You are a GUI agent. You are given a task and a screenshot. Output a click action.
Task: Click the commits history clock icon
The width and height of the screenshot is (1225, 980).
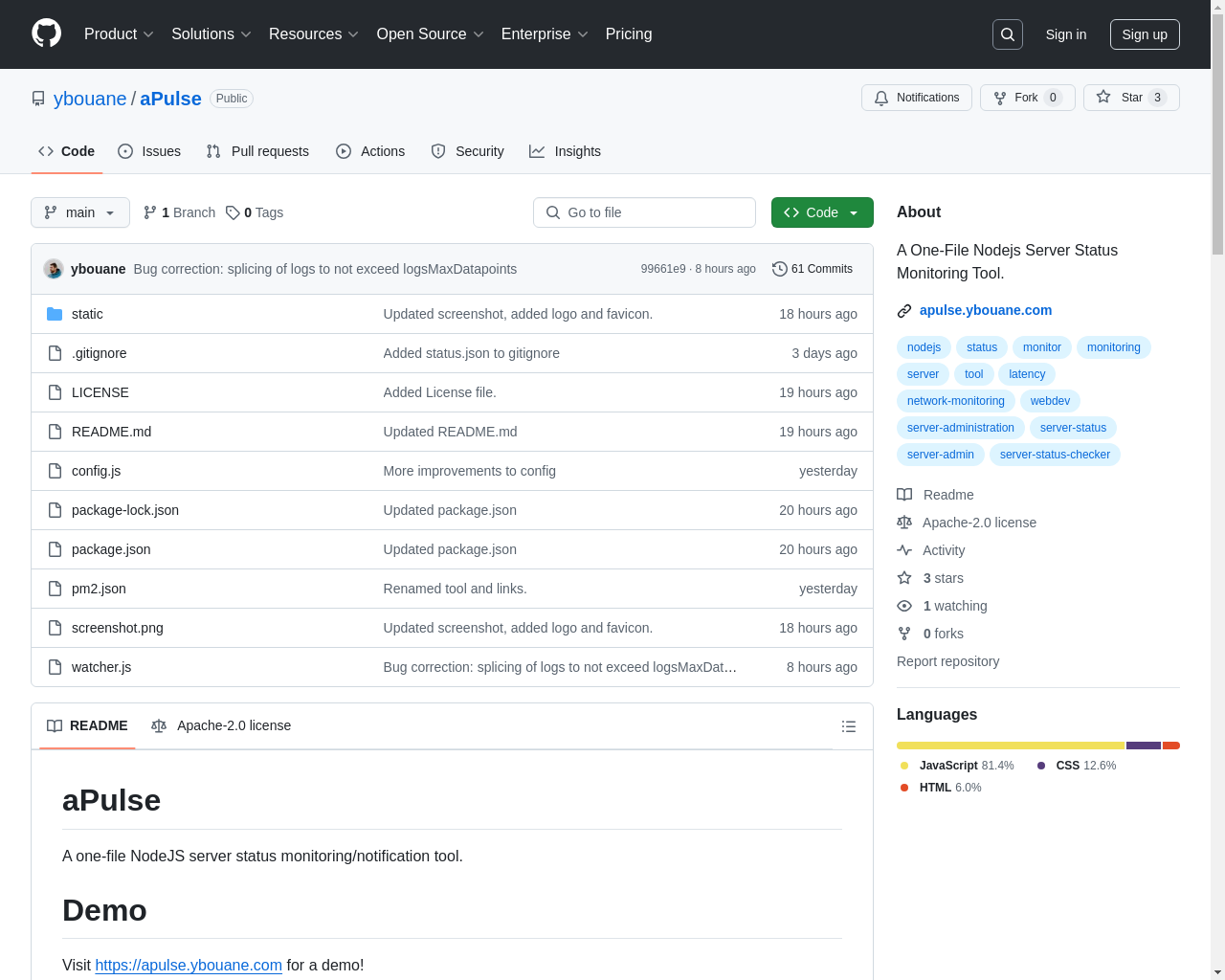coord(780,269)
